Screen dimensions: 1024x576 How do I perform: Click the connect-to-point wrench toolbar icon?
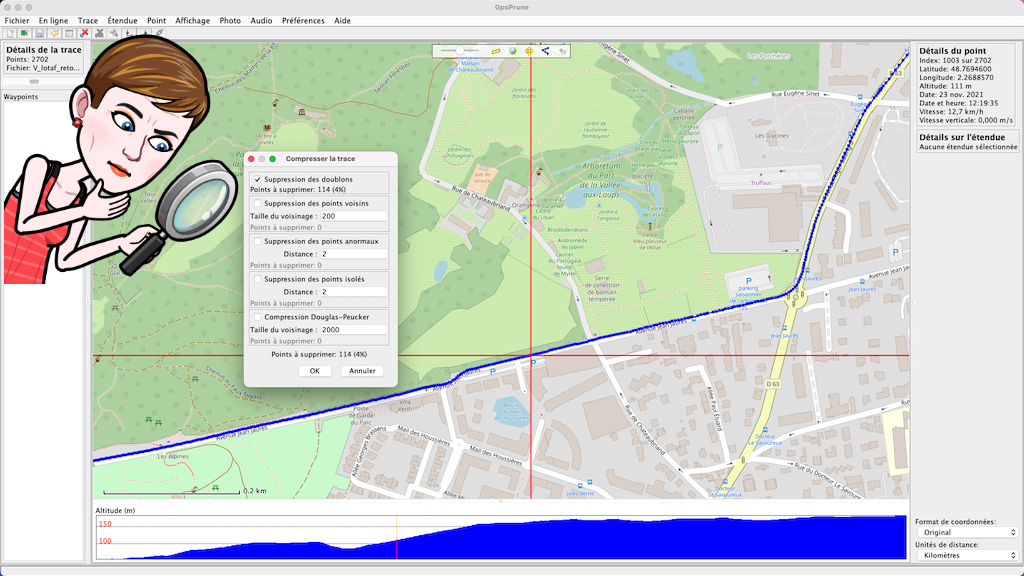coord(159,33)
